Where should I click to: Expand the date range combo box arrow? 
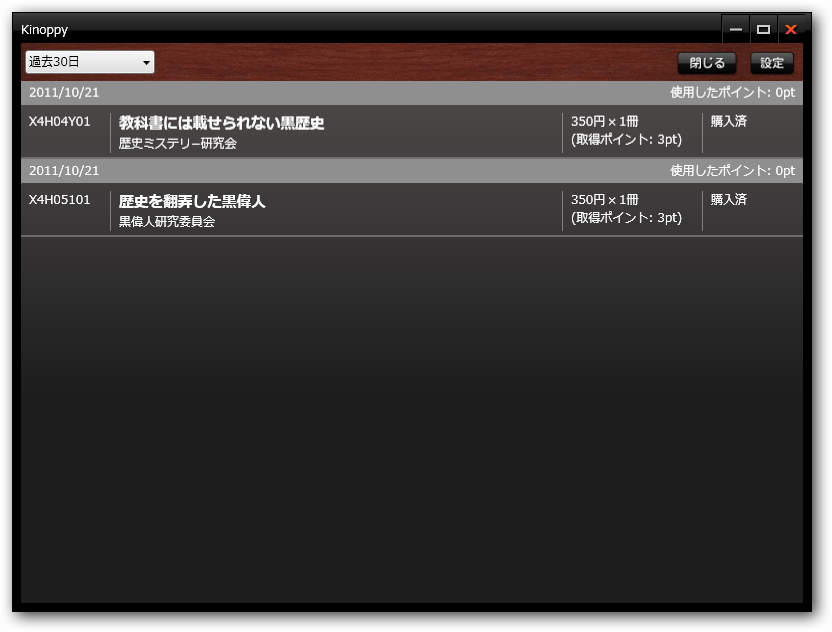point(146,61)
